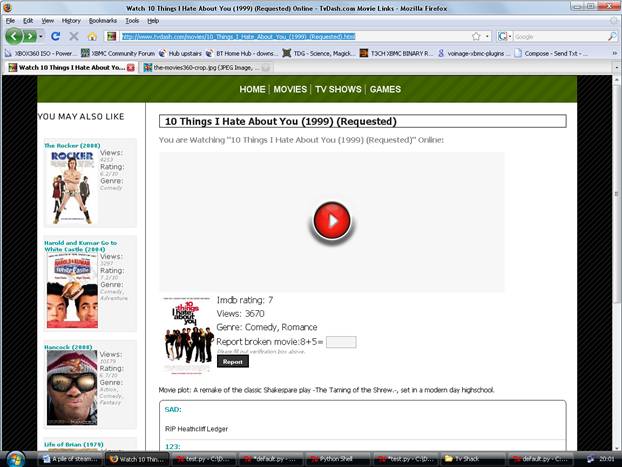622x467 pixels.
Task: Click in the Google search box
Action: tap(560, 37)
